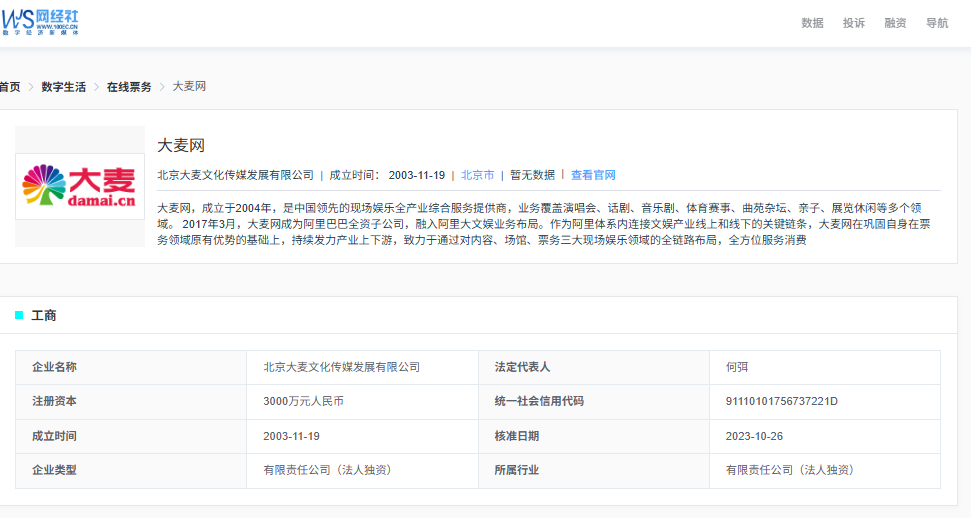Select the header 成立时间 2003-11-19 text

click(387, 175)
